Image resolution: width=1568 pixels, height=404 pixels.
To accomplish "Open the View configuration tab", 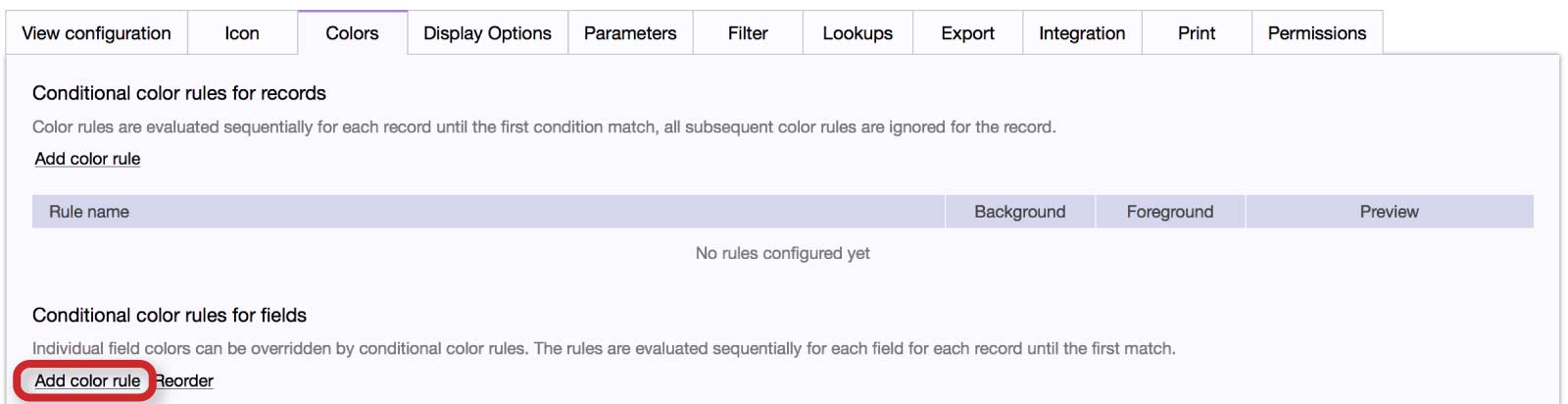I will pos(96,33).
